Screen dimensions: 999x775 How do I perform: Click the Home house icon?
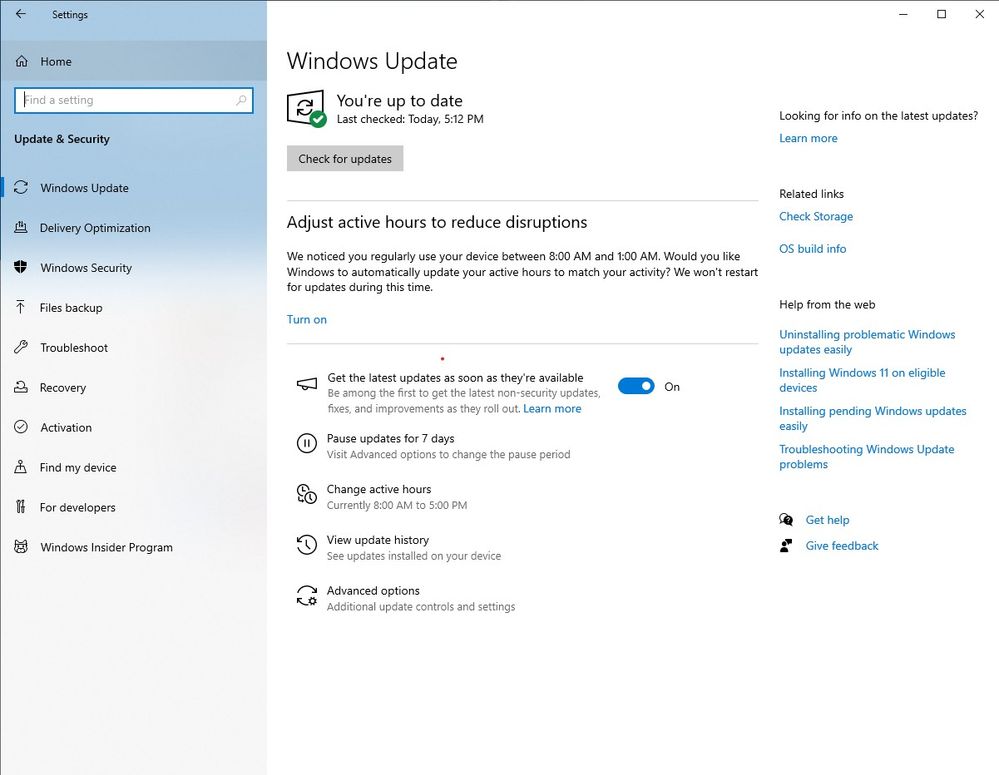(22, 61)
